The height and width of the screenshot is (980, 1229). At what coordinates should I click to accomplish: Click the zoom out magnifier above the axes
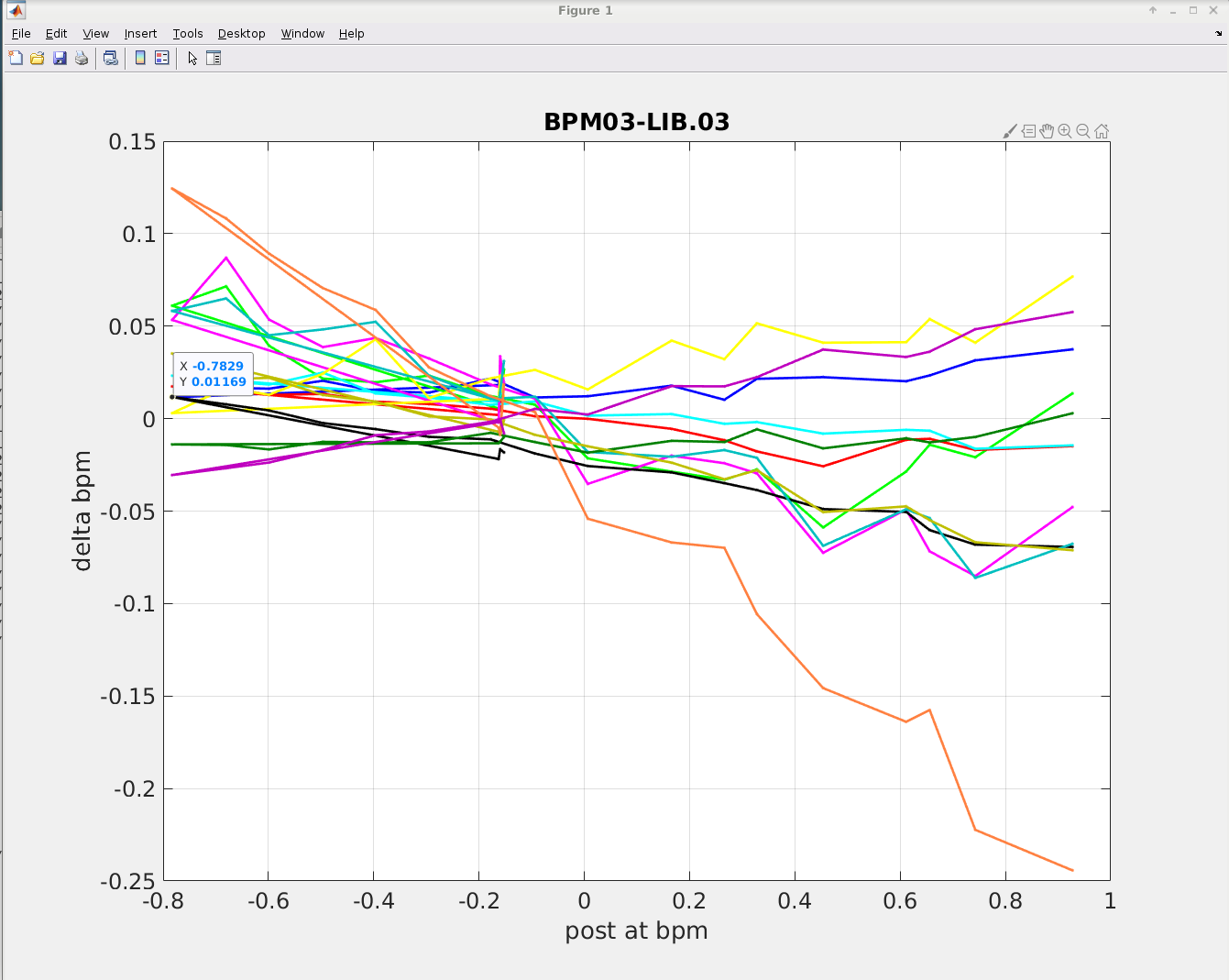pyautogui.click(x=1083, y=131)
